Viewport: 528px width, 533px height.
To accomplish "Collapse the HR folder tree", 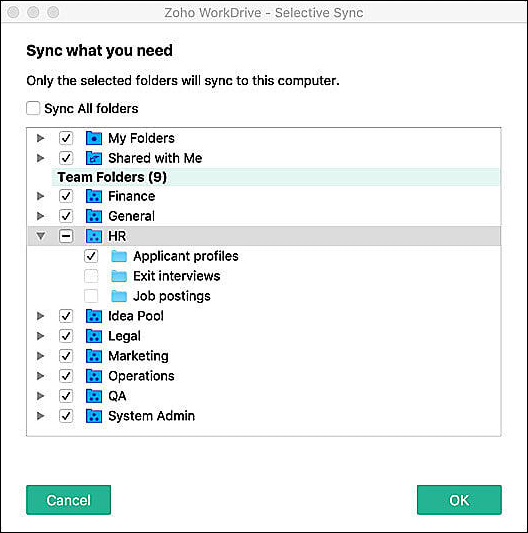I will click(x=41, y=236).
